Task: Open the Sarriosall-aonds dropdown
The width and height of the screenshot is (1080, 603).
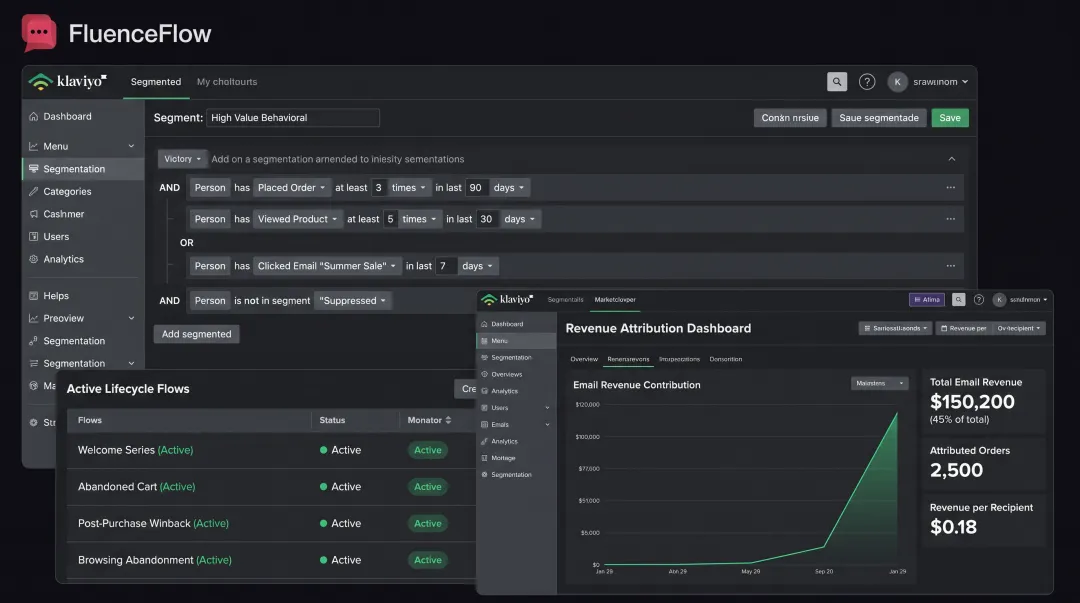Action: click(895, 329)
